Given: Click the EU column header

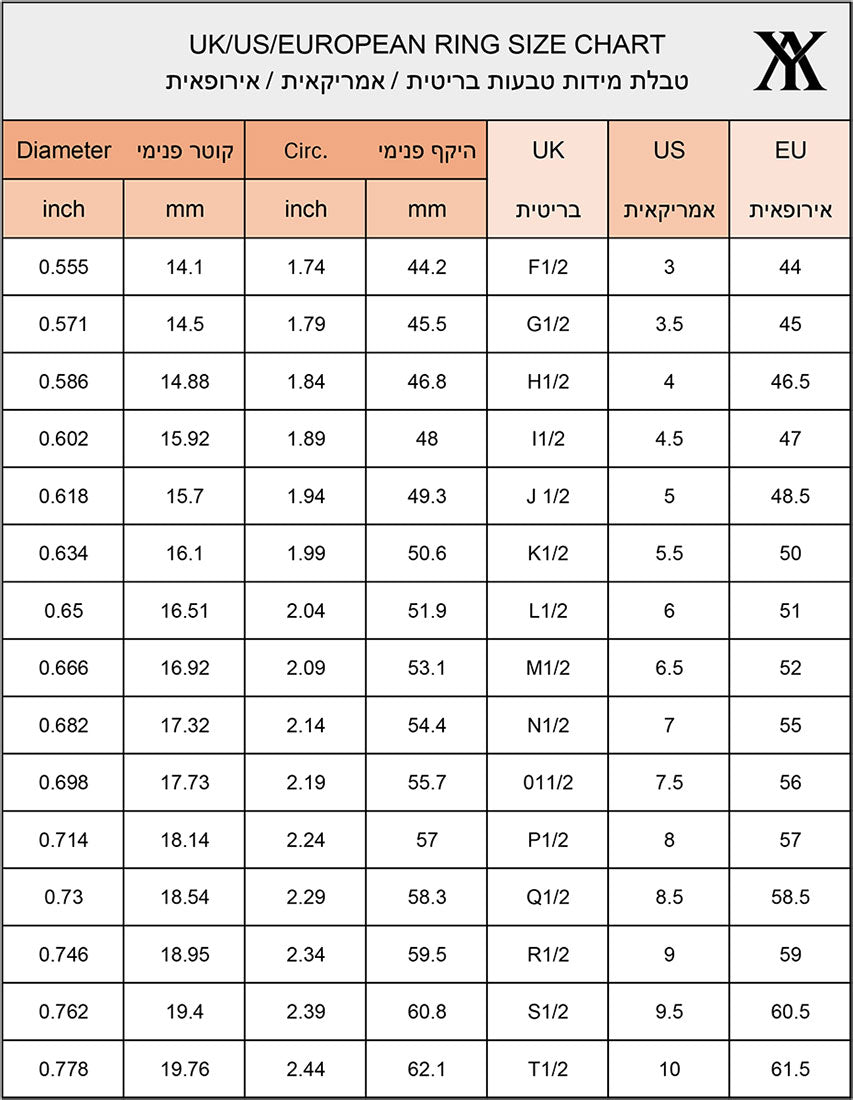Looking at the screenshot, I should click(x=790, y=151).
